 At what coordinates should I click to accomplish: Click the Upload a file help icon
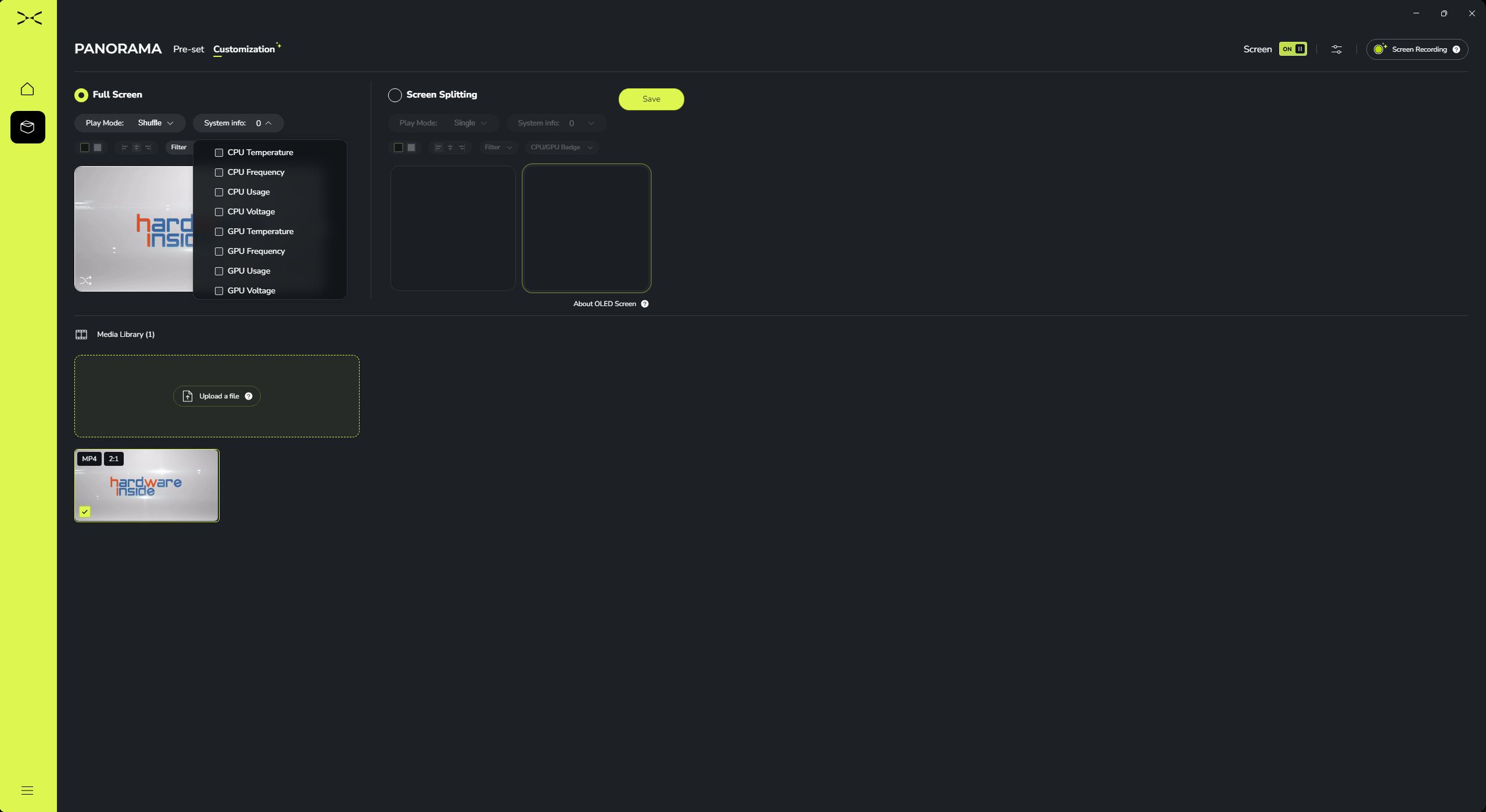pos(249,396)
